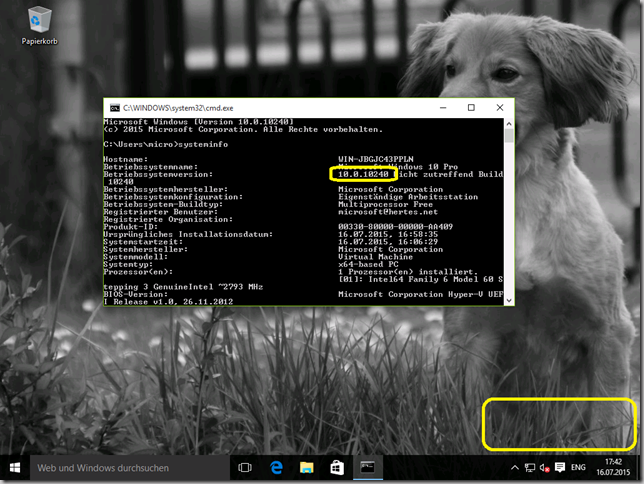644x484 pixels.
Task: Click the 'Virtual Machine' system model text
Action: click(375, 257)
